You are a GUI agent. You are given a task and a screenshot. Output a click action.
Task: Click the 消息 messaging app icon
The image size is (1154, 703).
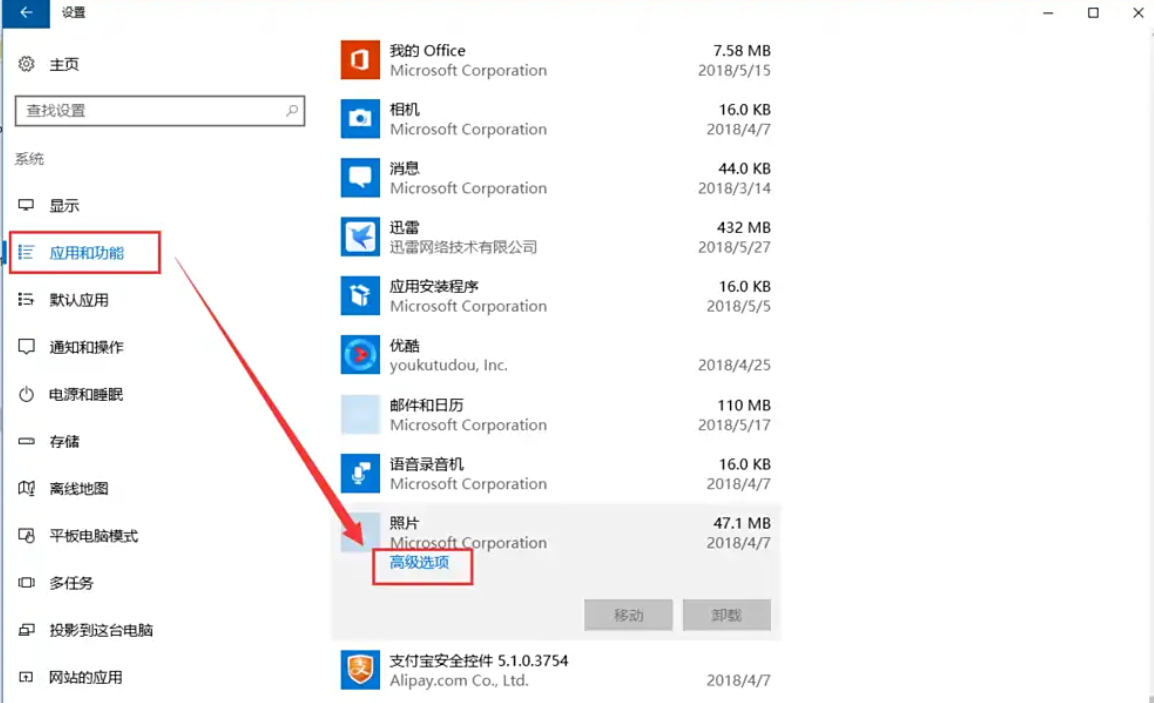pyautogui.click(x=360, y=178)
